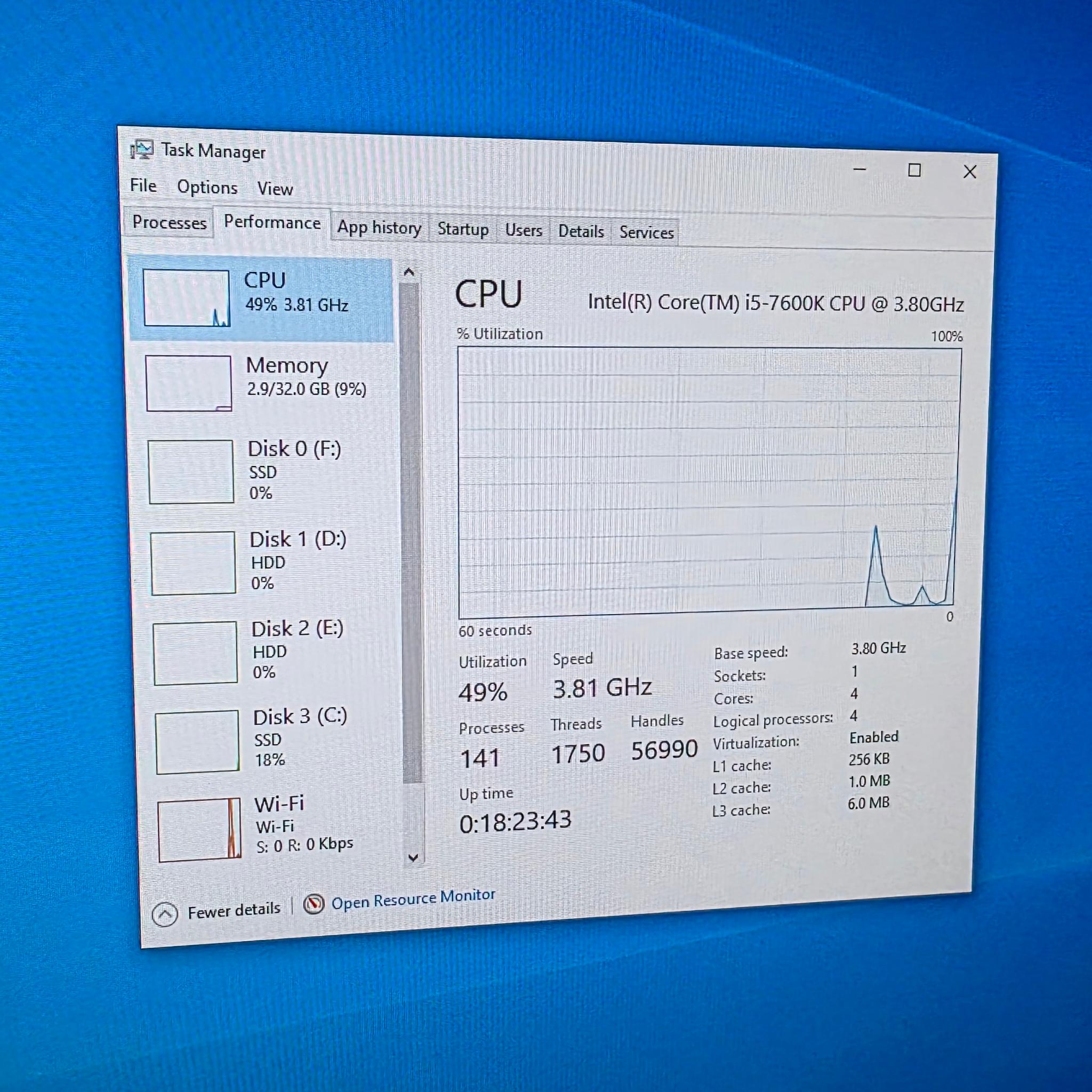Select Disk 3 (C:) graph thumbnail
Image resolution: width=1092 pixels, height=1092 pixels.
click(197, 742)
